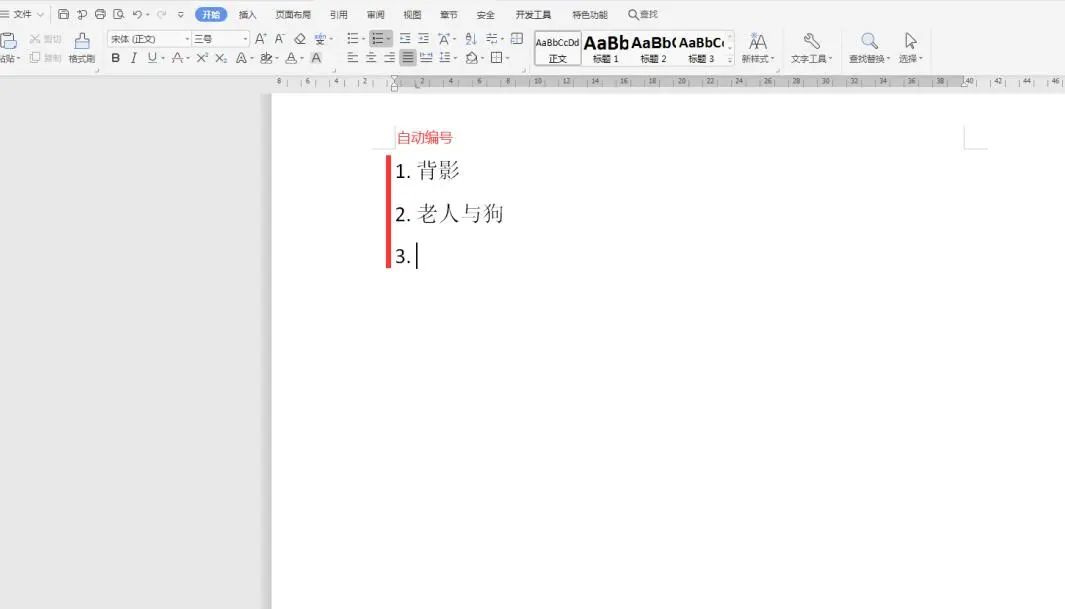Clear formatting with the eraser icon
This screenshot has height=609, width=1065.
300,39
